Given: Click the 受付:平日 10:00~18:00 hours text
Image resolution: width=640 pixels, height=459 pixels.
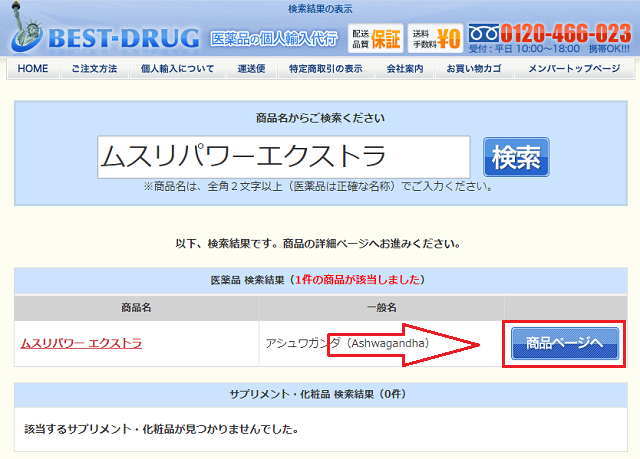Looking at the screenshot, I should click(x=524, y=49).
